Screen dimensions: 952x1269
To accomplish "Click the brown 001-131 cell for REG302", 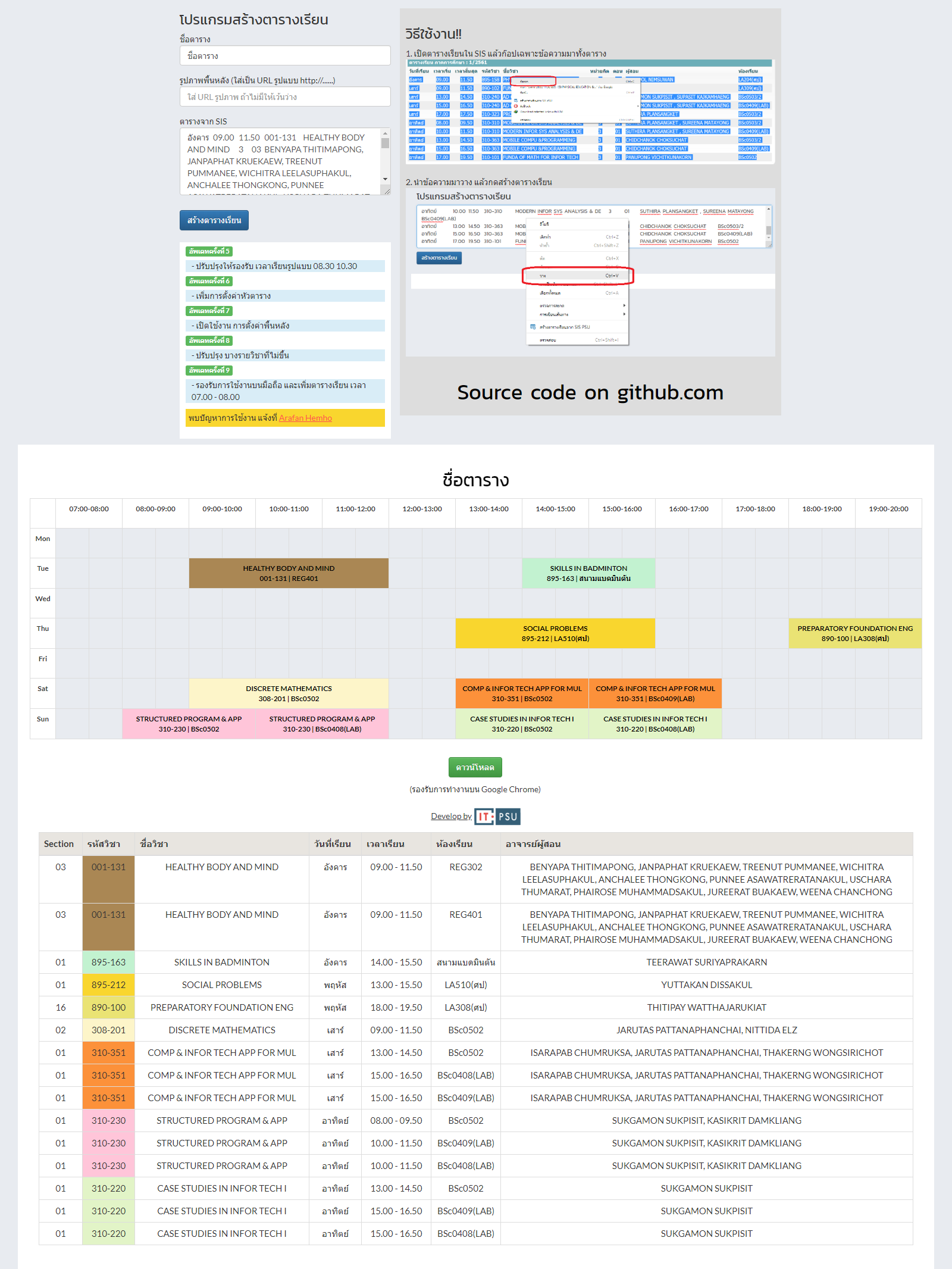I will tap(108, 879).
